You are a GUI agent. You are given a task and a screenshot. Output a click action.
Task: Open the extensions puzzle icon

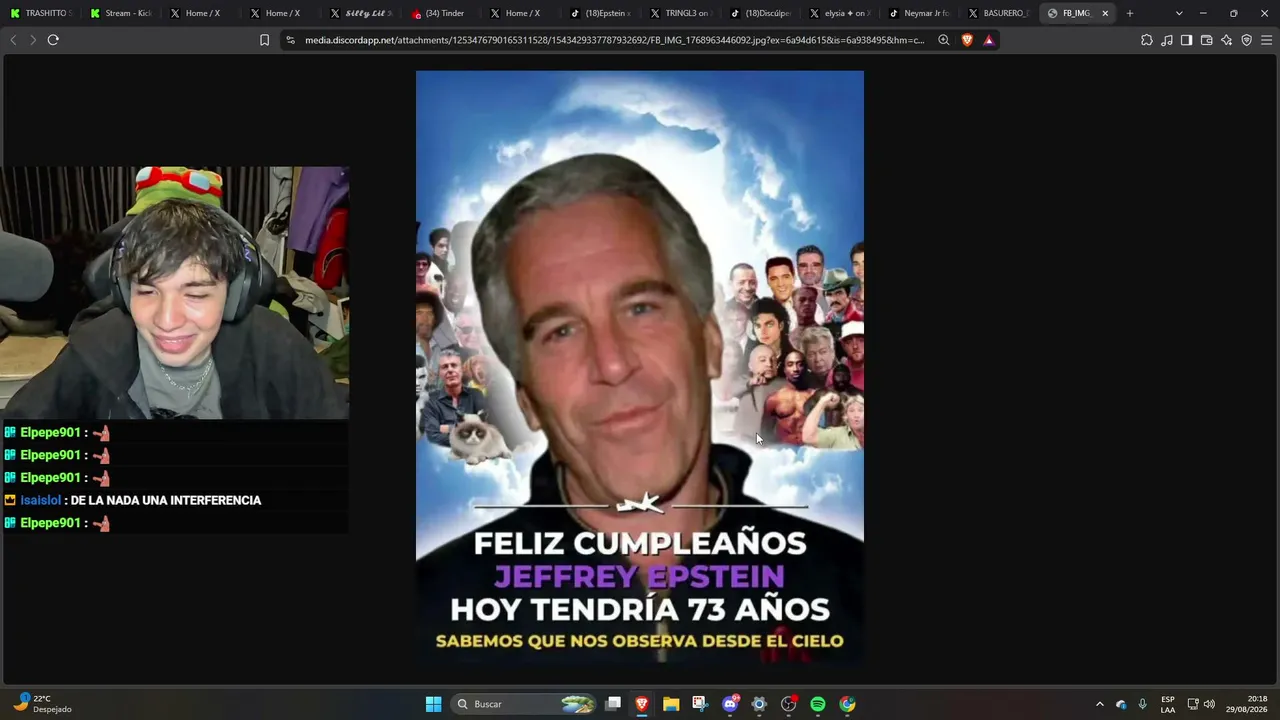[1147, 40]
